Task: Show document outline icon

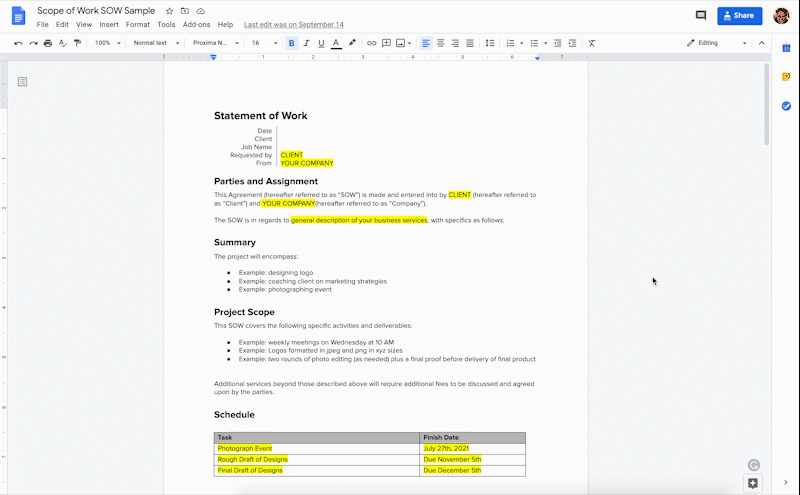Action: point(22,82)
